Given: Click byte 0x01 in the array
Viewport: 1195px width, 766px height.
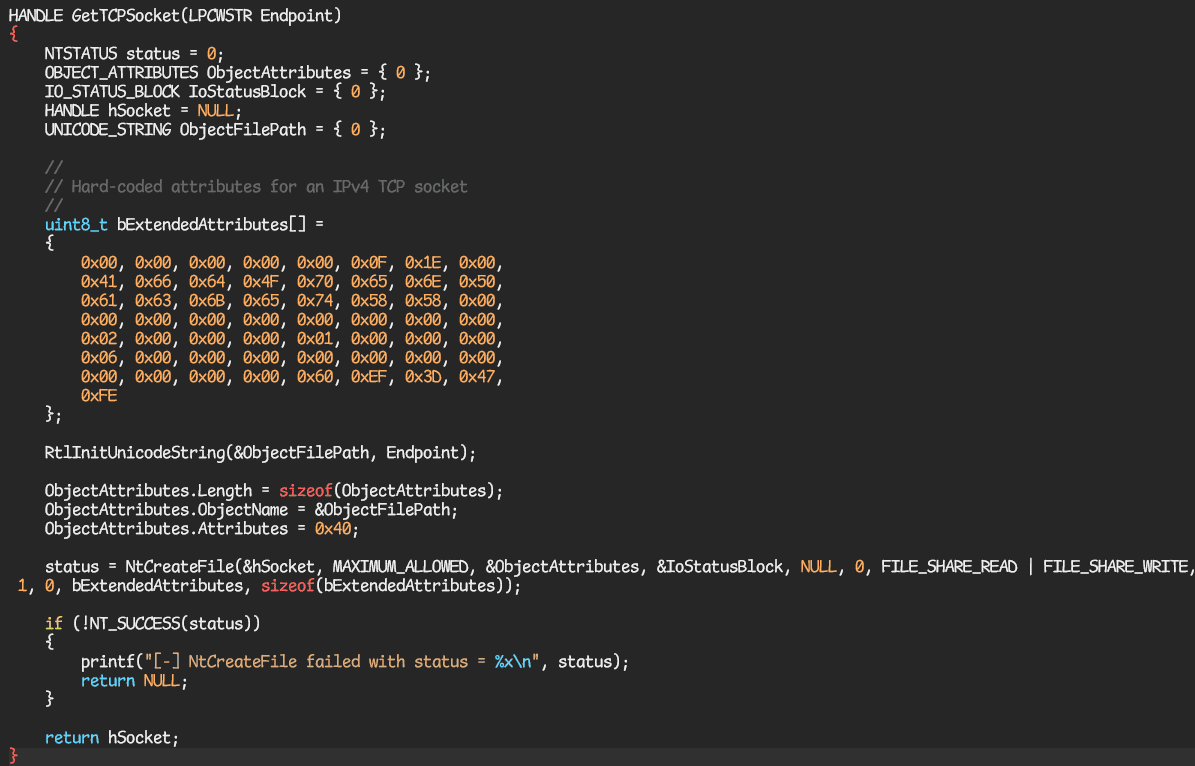Looking at the screenshot, I should point(315,339).
